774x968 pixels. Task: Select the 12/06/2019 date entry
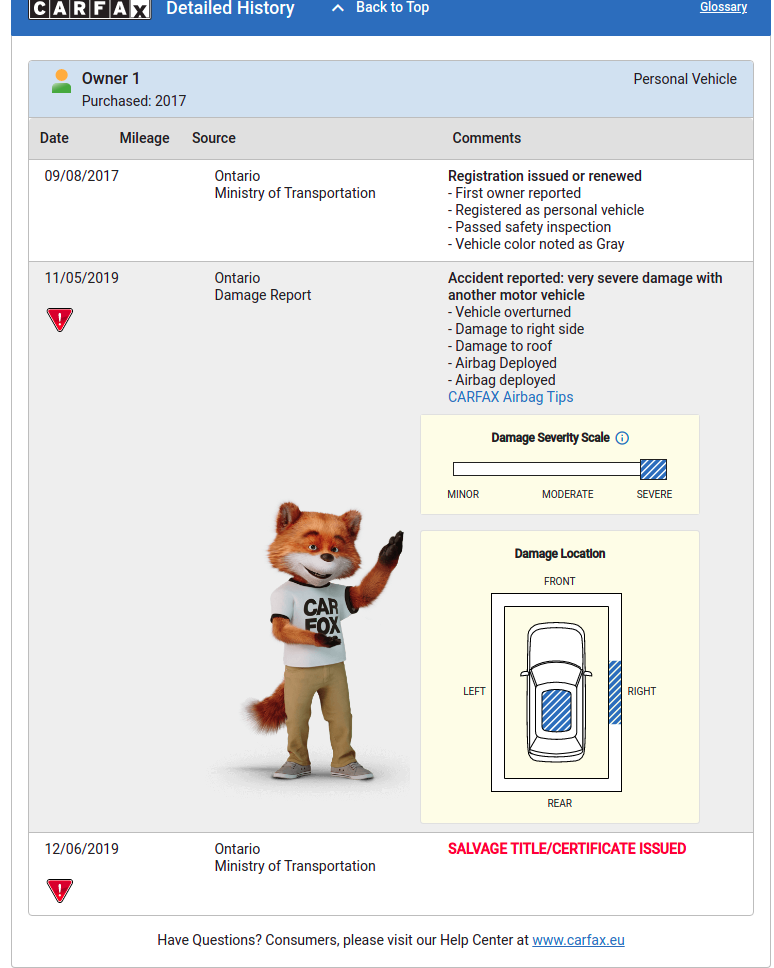tap(81, 849)
